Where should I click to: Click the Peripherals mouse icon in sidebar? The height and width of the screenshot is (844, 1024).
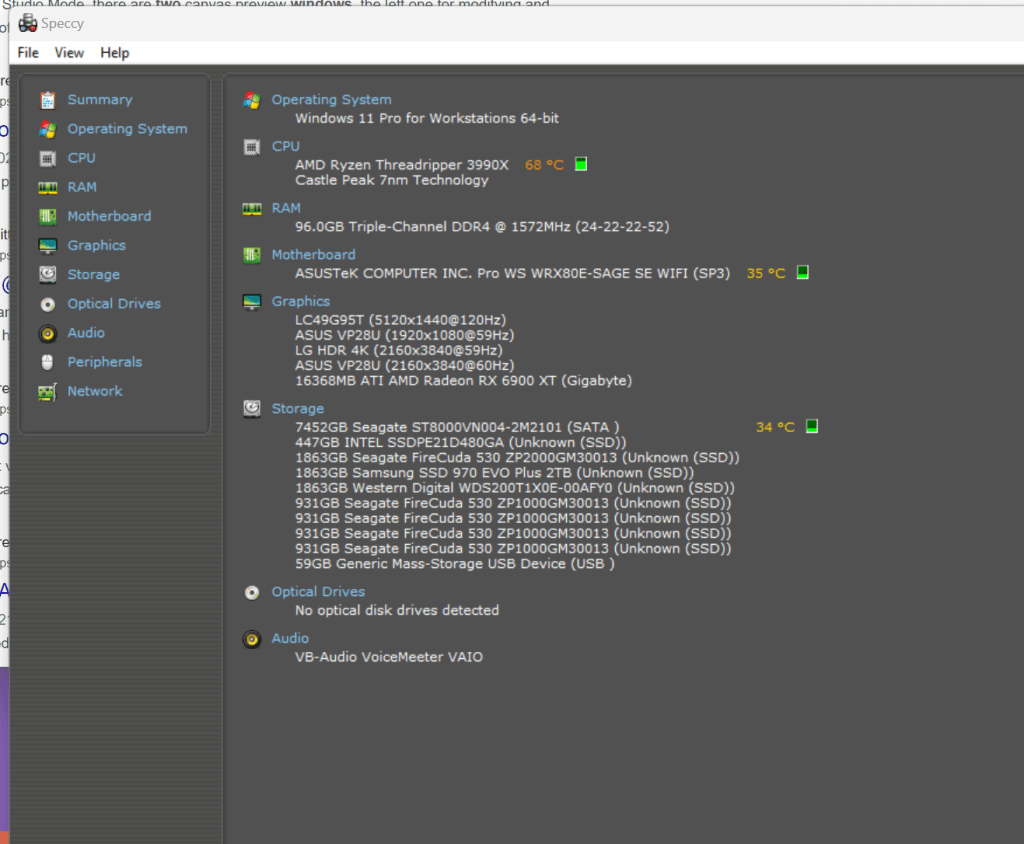click(47, 362)
